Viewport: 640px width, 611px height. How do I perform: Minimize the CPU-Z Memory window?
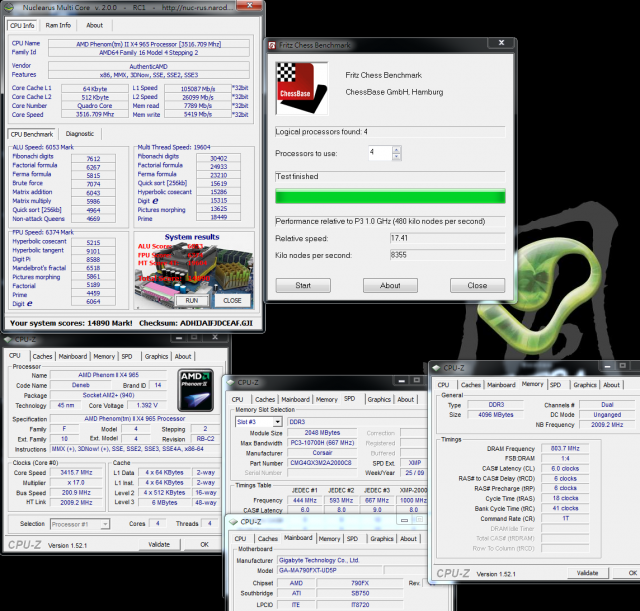[607, 366]
